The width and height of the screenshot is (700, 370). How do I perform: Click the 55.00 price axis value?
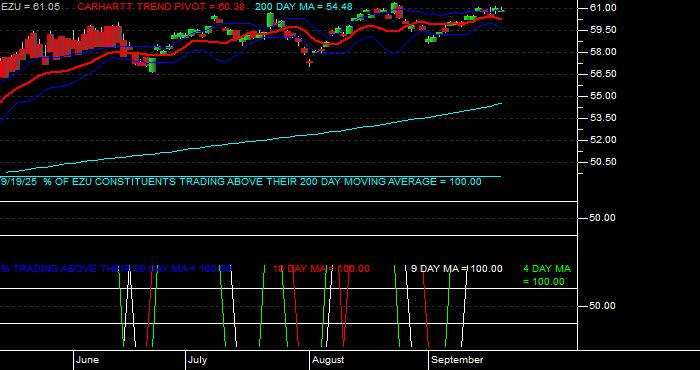[603, 96]
